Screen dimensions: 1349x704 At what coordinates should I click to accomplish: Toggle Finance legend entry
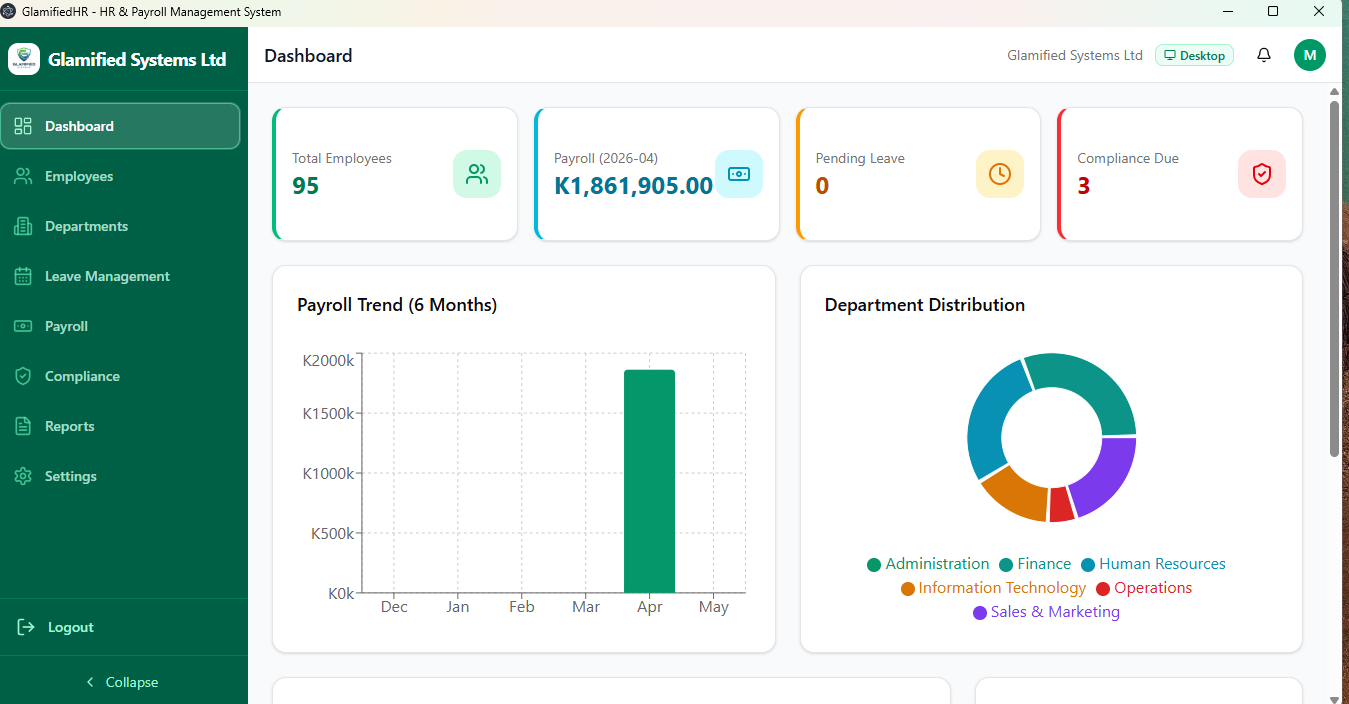(x=1035, y=564)
